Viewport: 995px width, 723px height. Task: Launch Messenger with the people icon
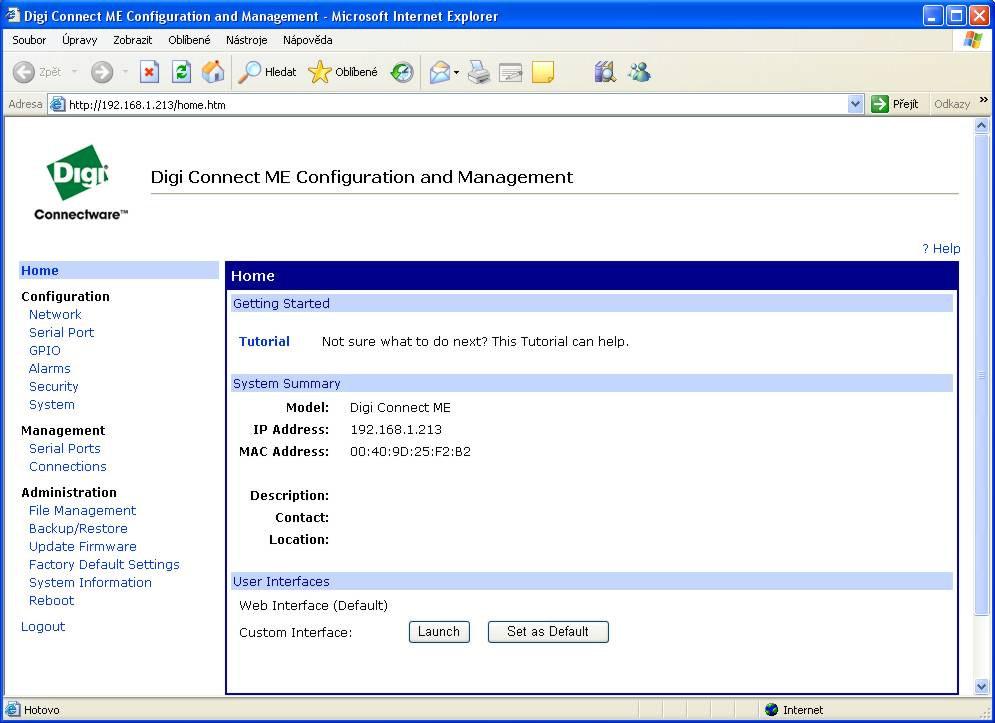pyautogui.click(x=639, y=72)
